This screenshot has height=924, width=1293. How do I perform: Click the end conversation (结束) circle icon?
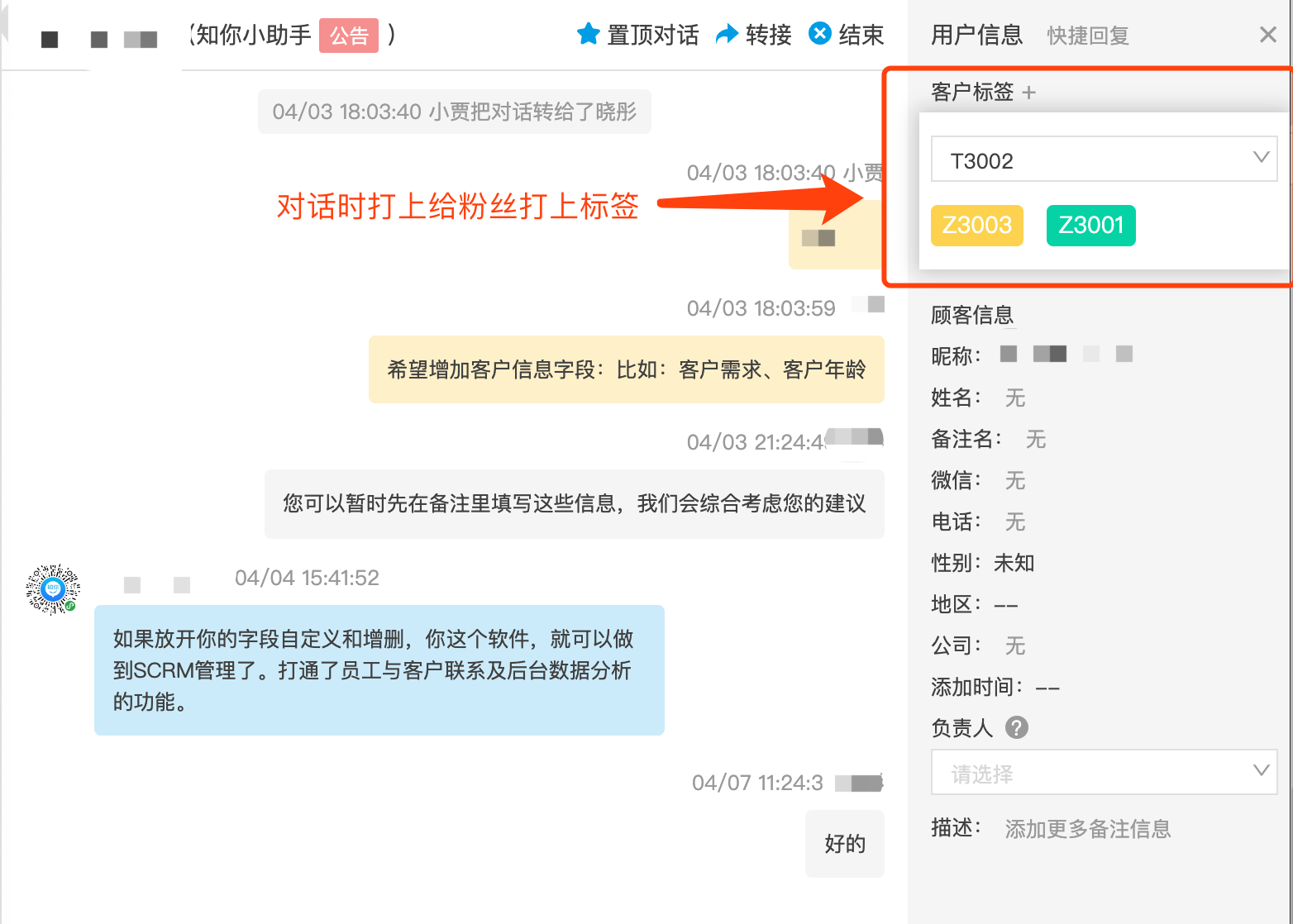(818, 33)
